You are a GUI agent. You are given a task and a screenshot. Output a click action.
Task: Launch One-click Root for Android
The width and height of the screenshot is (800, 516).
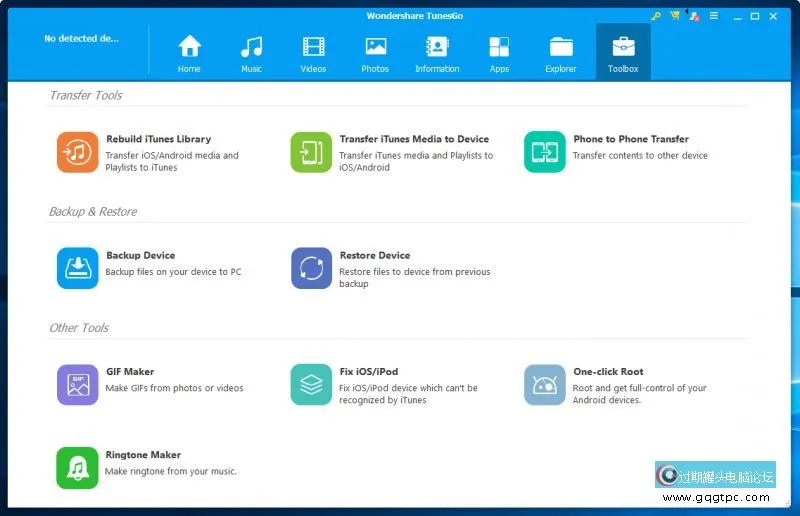[544, 384]
